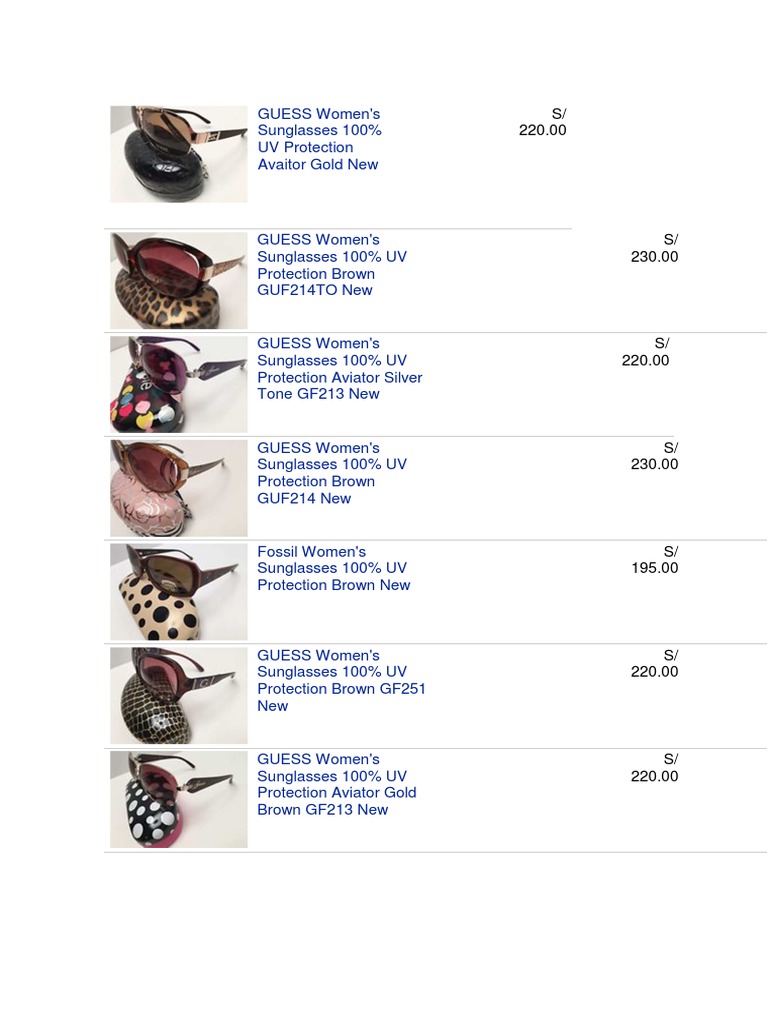Click S/ 230.00 price for GUF214 New listing

tap(654, 456)
